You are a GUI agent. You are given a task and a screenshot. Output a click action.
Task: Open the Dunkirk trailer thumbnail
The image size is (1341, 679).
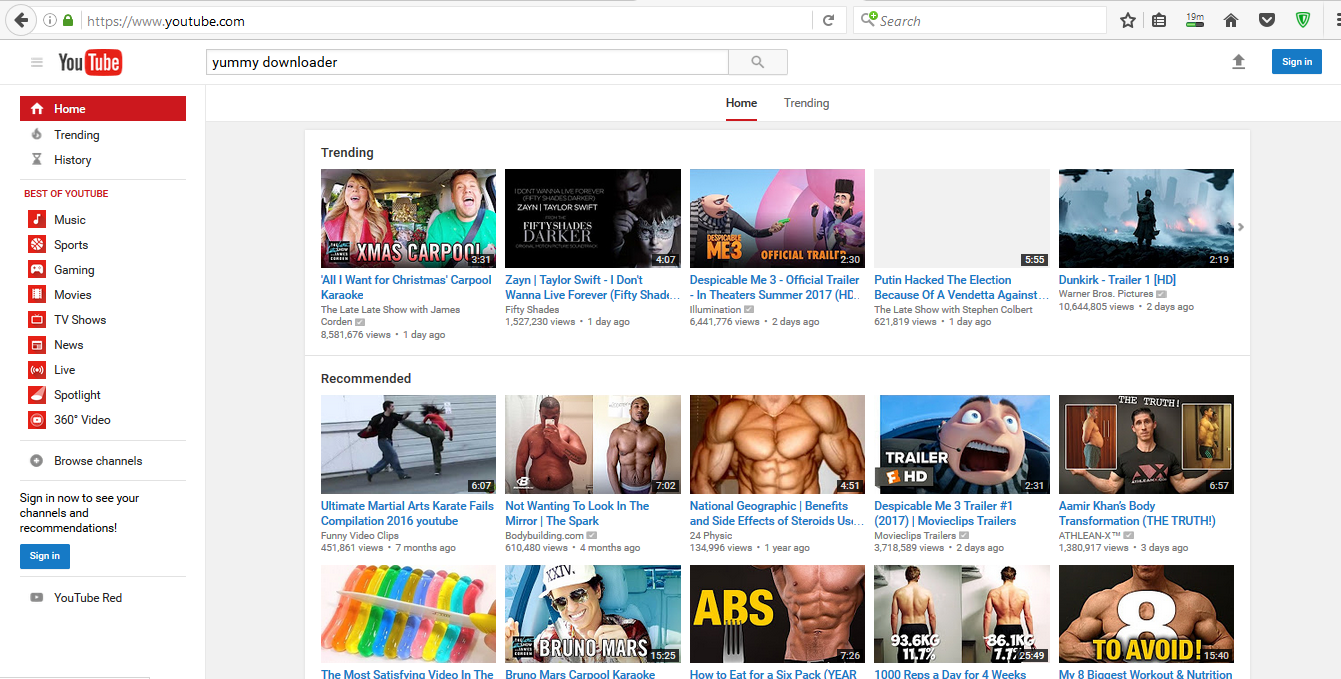[x=1146, y=218]
